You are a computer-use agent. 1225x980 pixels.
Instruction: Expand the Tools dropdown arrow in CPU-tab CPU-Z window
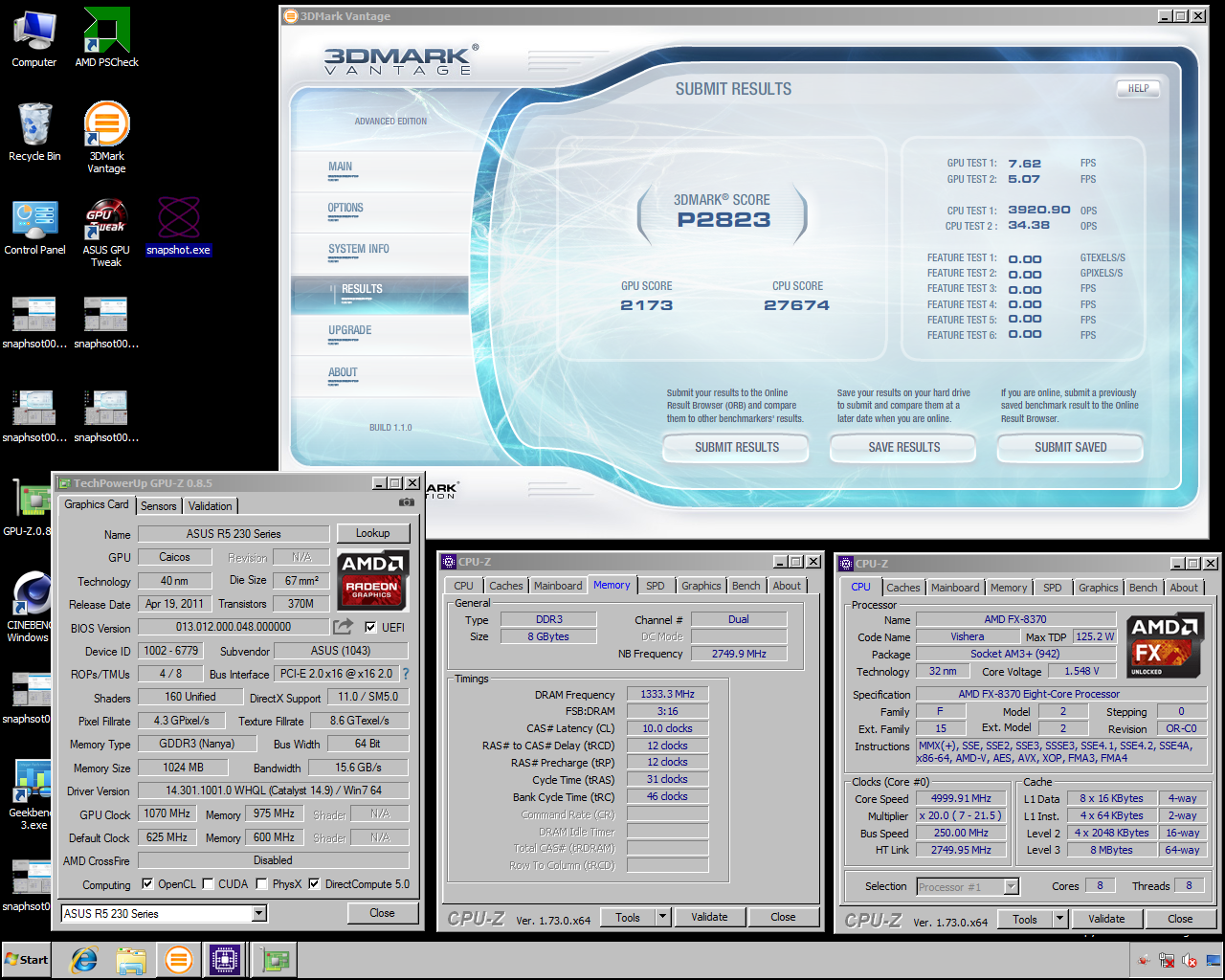(1059, 919)
